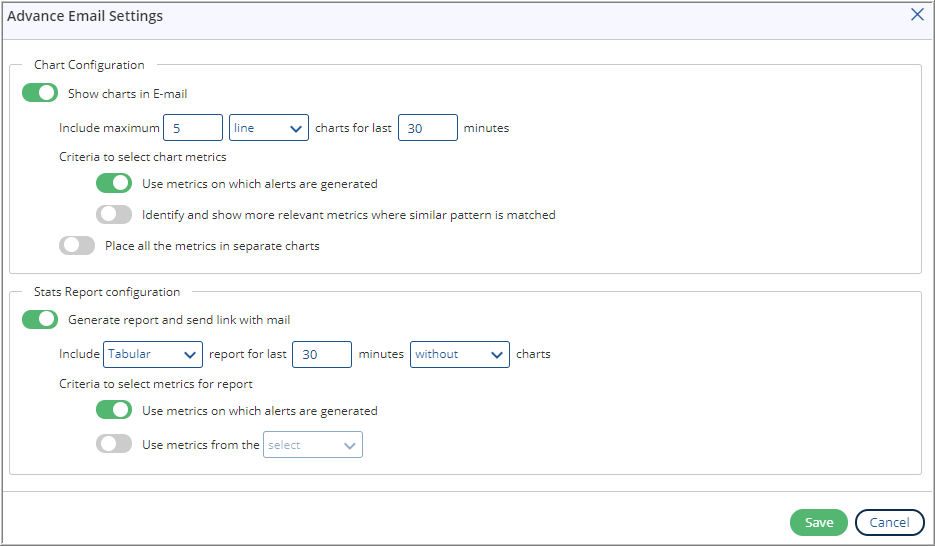Enable the Use metrics from the toggle
Image resolution: width=935 pixels, height=546 pixels.
point(114,443)
